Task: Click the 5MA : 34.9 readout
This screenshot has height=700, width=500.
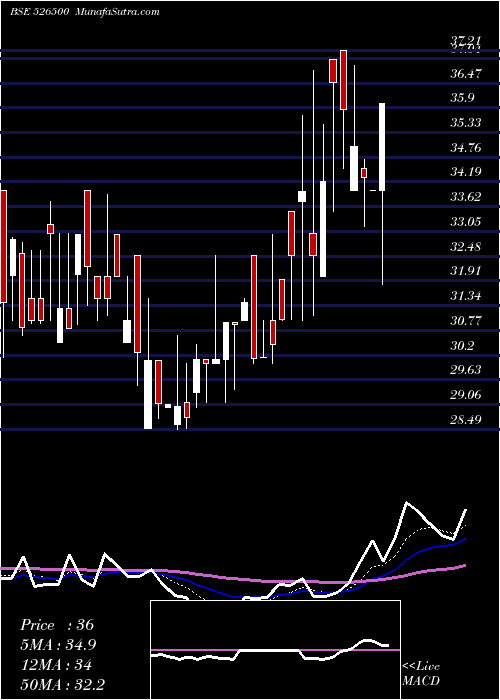Action: pos(58,645)
